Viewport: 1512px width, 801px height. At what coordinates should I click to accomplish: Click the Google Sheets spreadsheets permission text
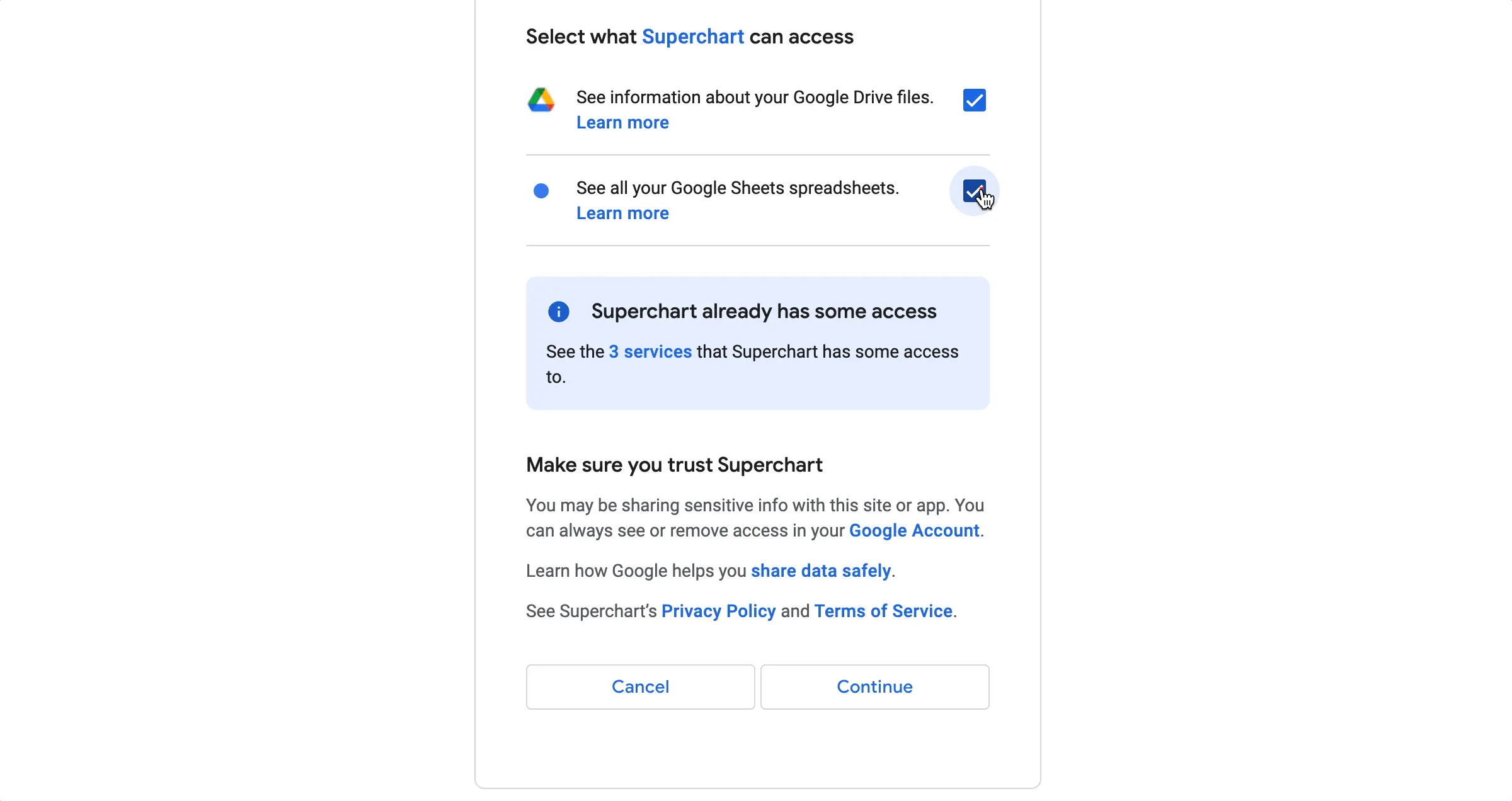(738, 188)
